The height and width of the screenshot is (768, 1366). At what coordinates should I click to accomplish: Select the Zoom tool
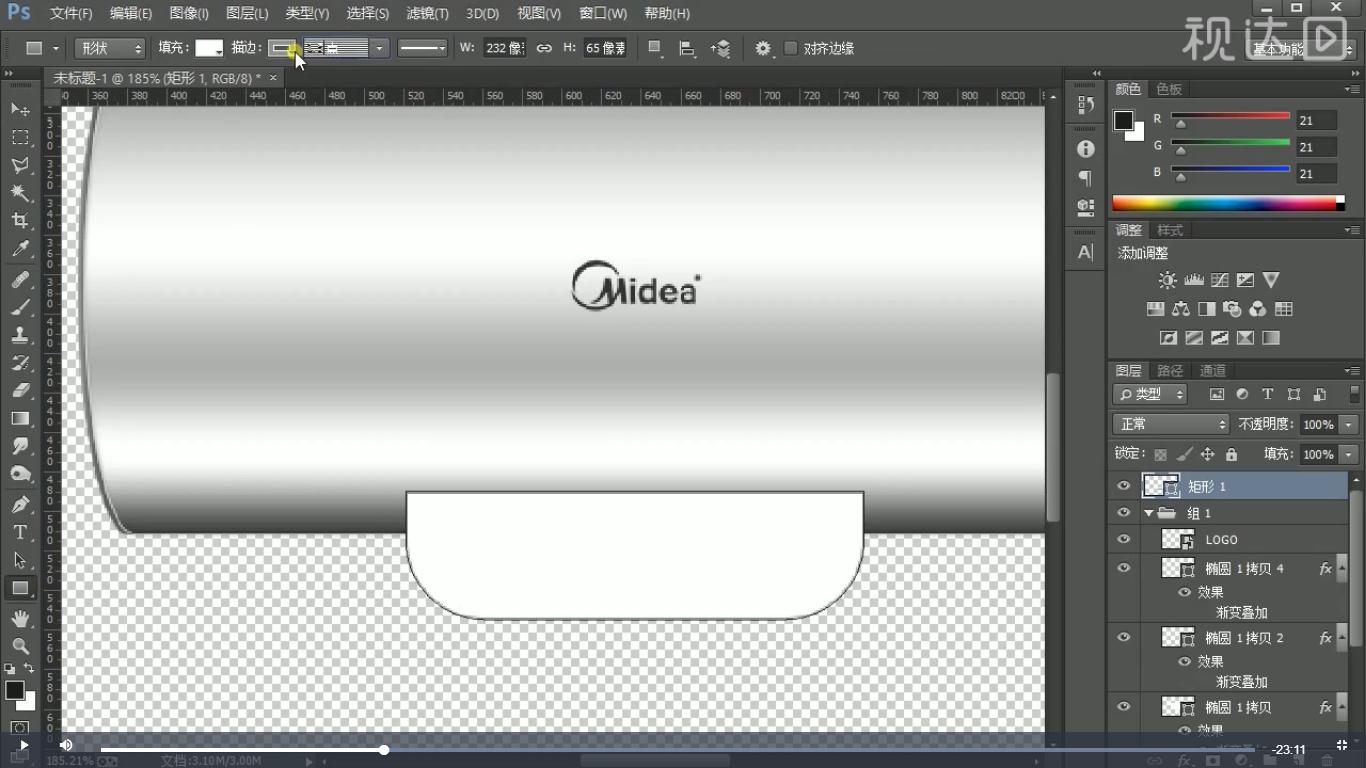click(x=20, y=647)
